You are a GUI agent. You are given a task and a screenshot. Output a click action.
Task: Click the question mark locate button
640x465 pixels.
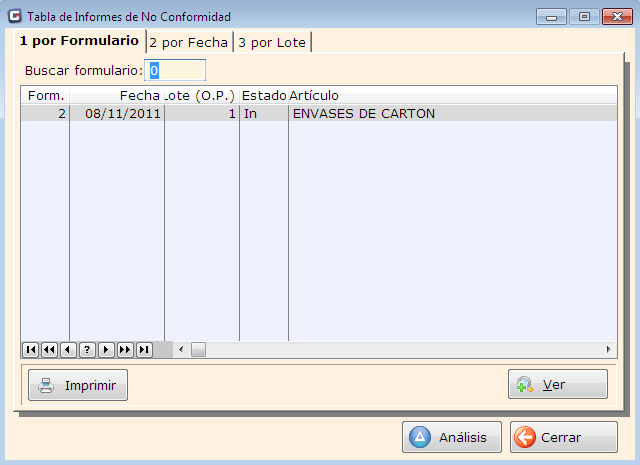[87, 350]
